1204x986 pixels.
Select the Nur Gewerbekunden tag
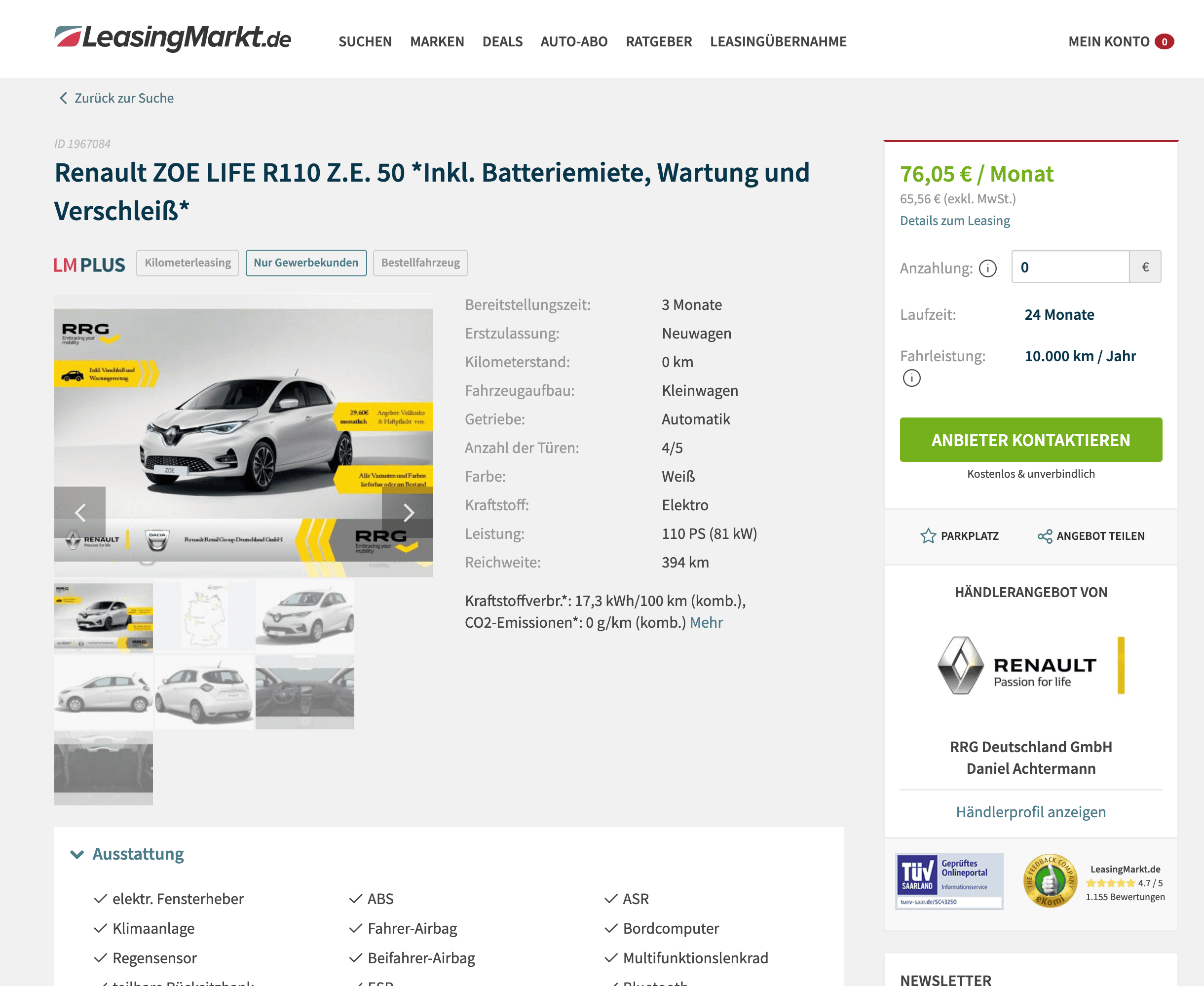coord(306,263)
